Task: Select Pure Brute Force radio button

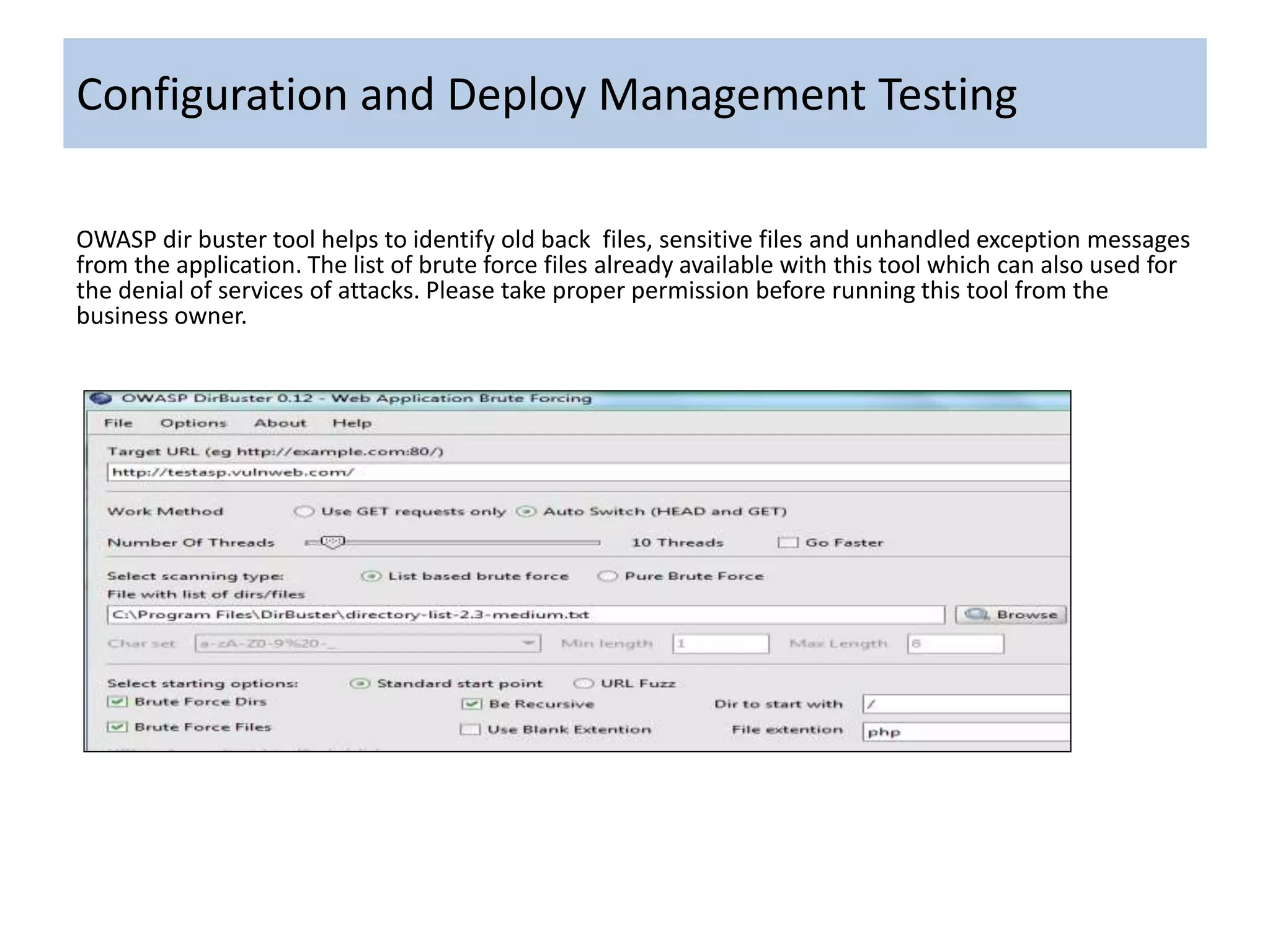Action: click(x=608, y=576)
